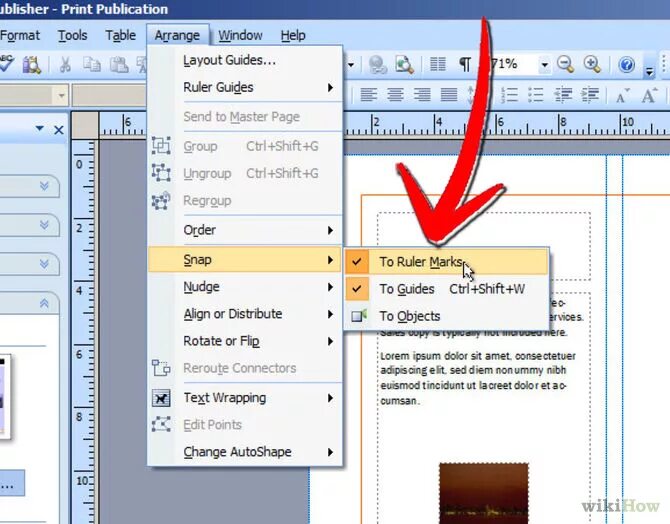Close the Arrange menu
This screenshot has height=524, width=670.
tap(177, 35)
